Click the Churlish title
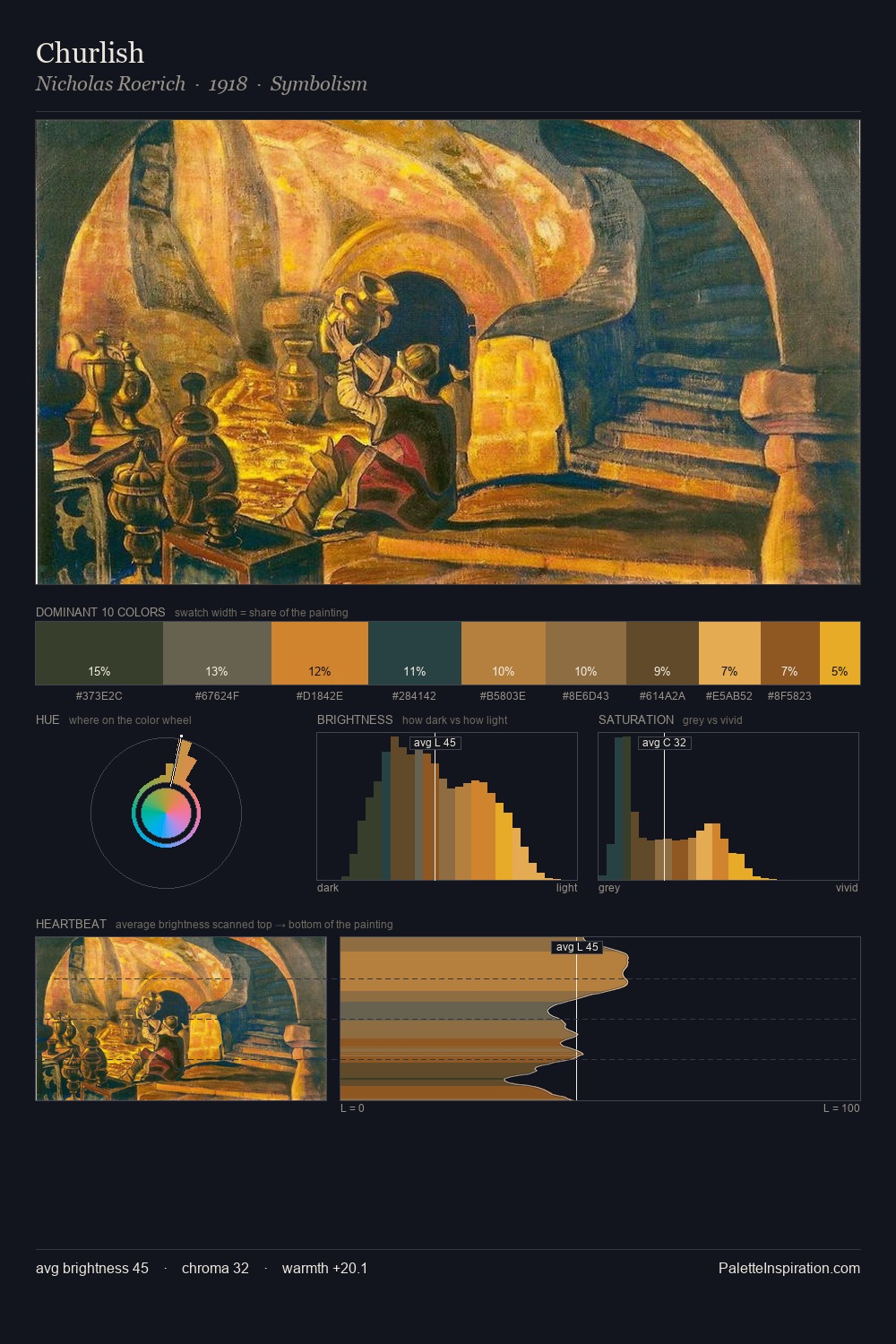 click(x=90, y=53)
